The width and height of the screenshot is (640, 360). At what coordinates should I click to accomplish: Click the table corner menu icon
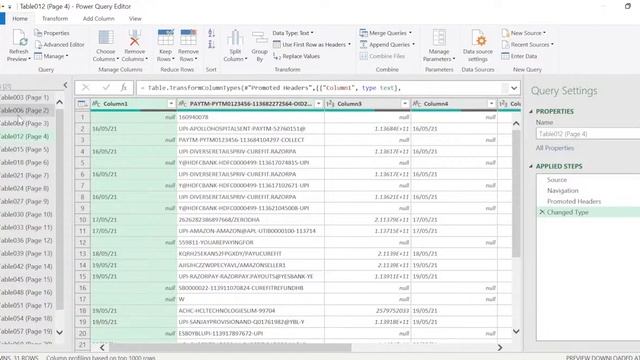coord(82,104)
